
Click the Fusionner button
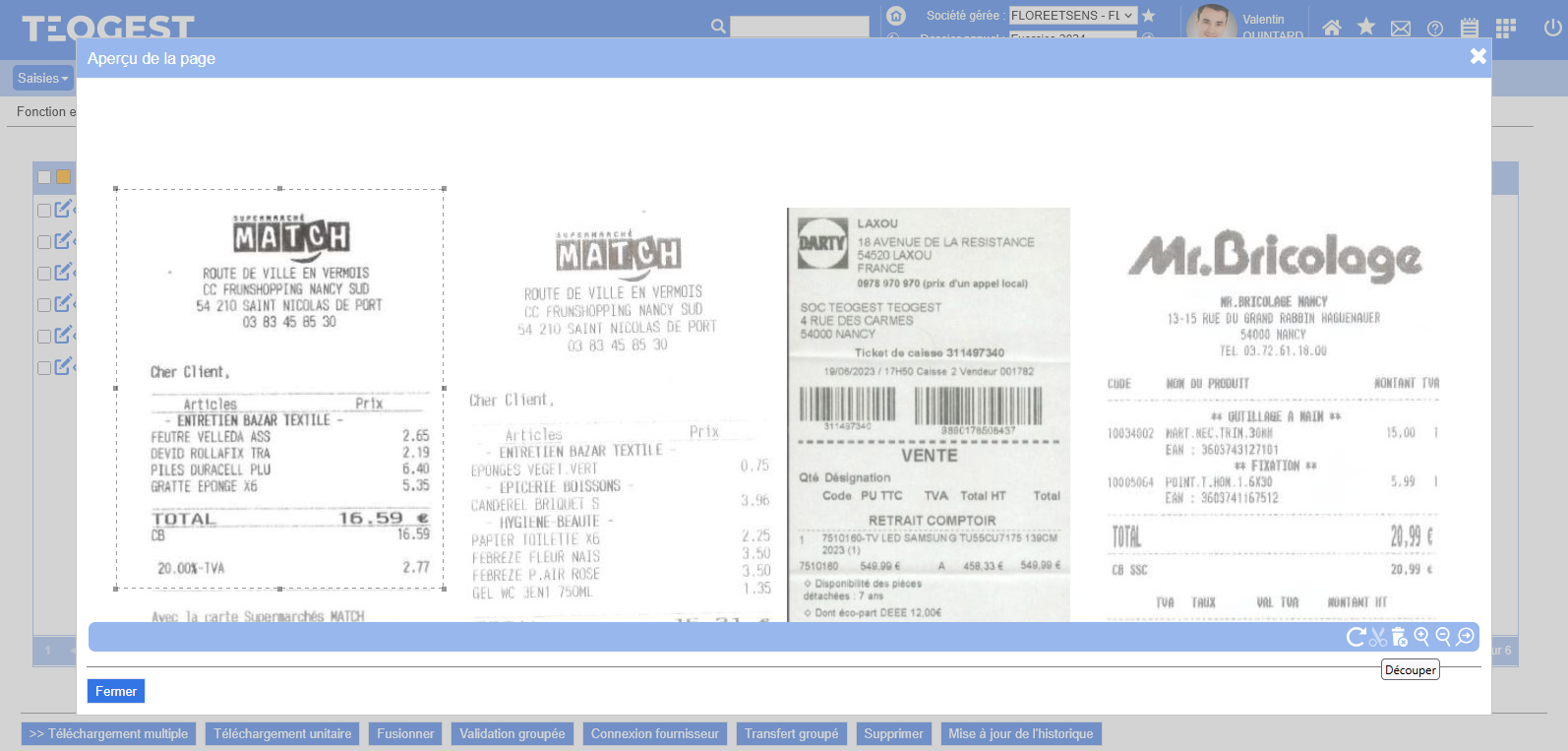click(405, 733)
